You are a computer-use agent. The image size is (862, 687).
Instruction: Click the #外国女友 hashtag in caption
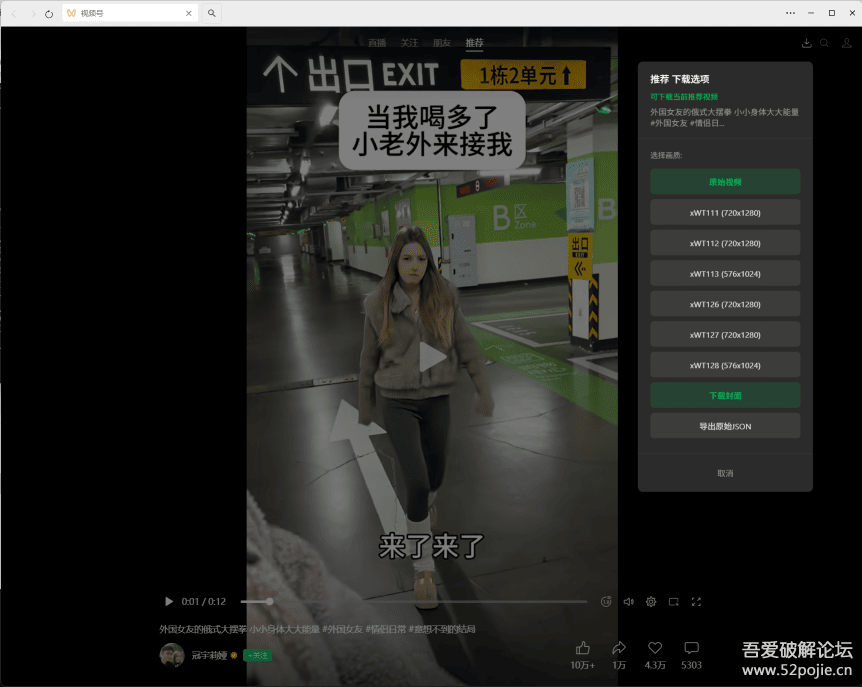(342, 629)
